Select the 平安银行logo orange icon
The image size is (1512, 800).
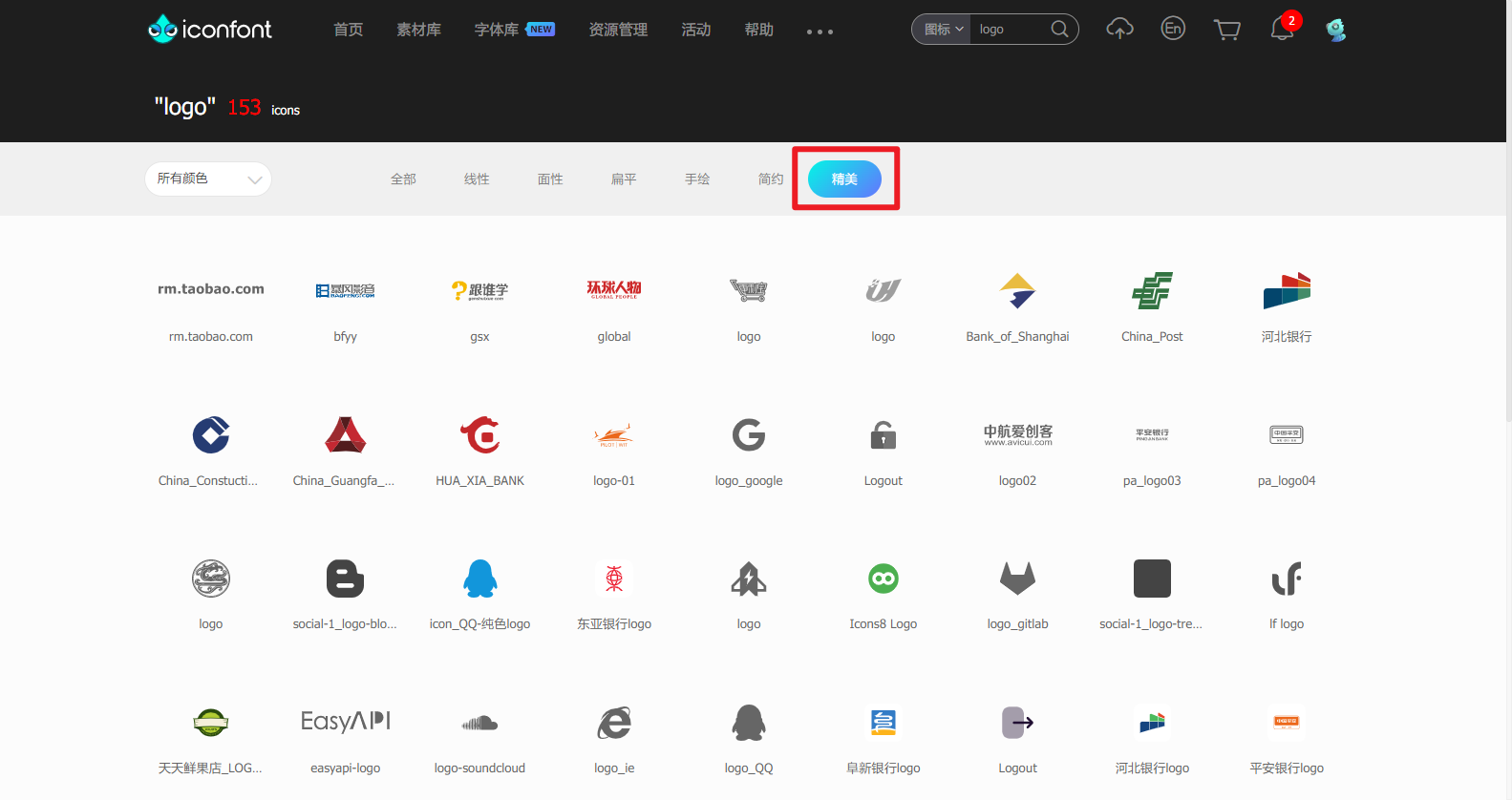(x=1287, y=722)
